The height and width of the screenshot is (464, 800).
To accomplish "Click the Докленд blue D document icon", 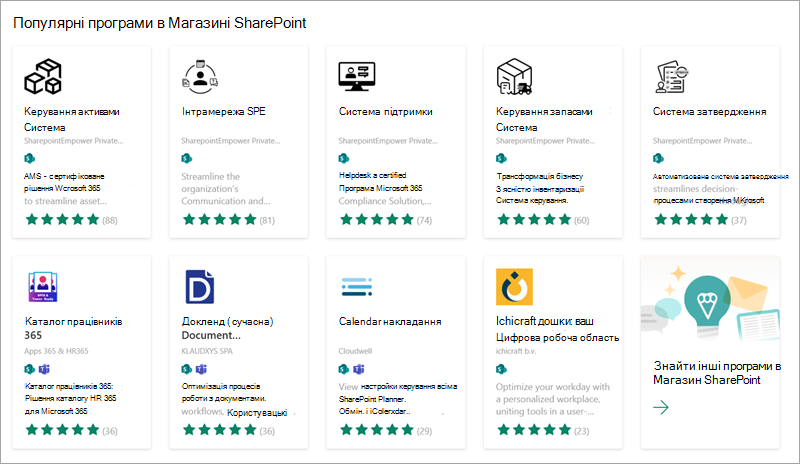I will tap(199, 287).
